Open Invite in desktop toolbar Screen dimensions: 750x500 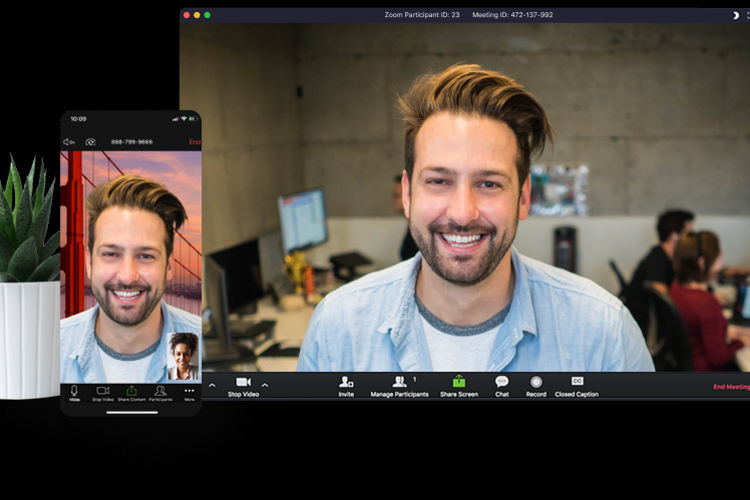346,387
